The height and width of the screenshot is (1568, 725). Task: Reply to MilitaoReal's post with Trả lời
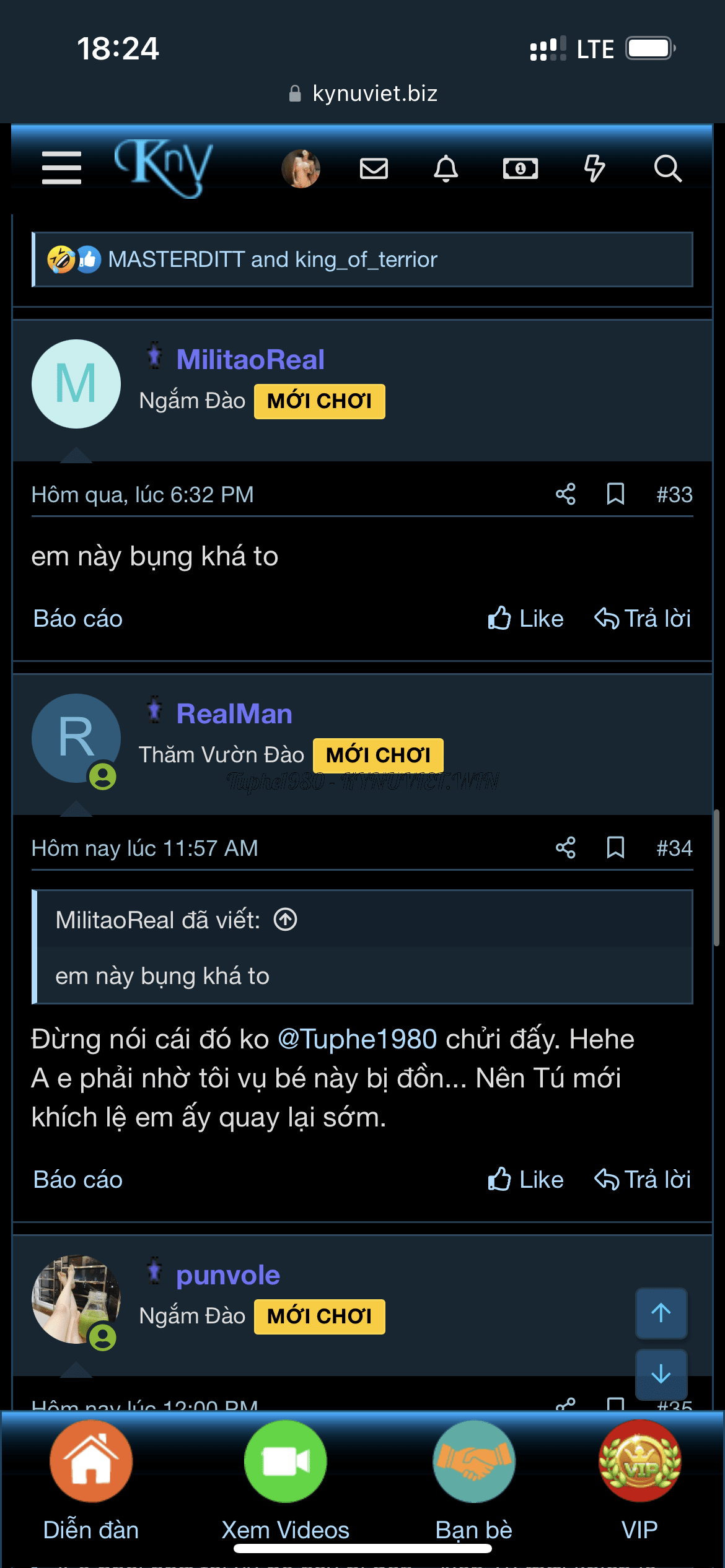tap(643, 619)
